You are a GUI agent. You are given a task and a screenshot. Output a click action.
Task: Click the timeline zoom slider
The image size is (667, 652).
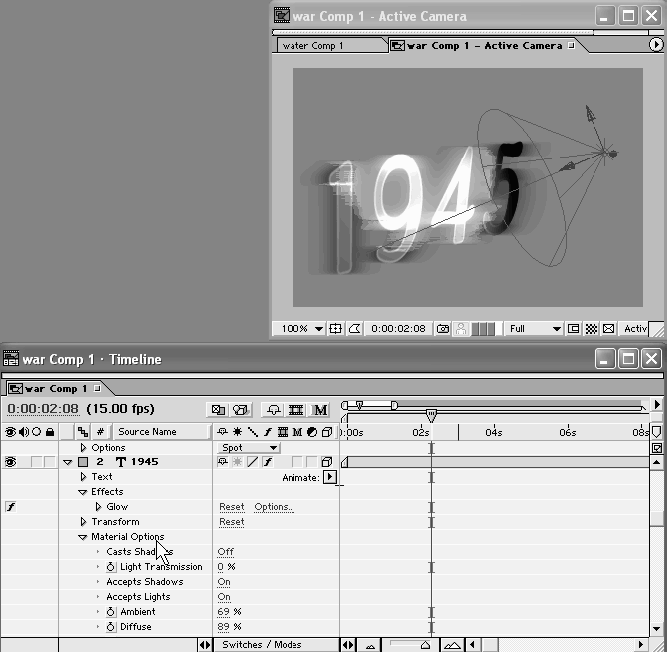[x=425, y=645]
